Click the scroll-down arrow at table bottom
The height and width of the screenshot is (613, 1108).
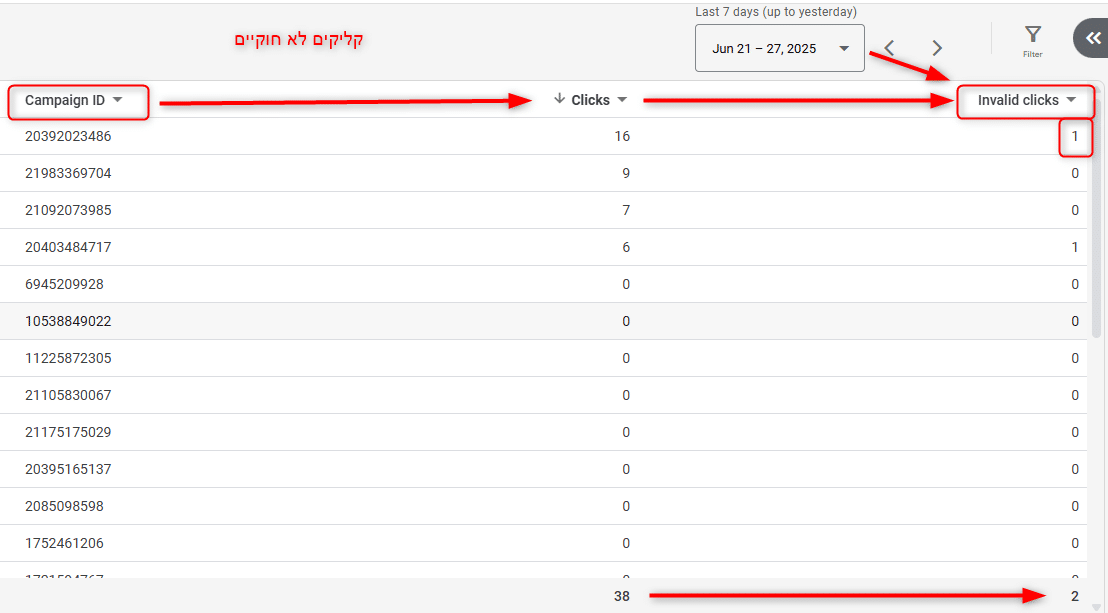point(1096,606)
